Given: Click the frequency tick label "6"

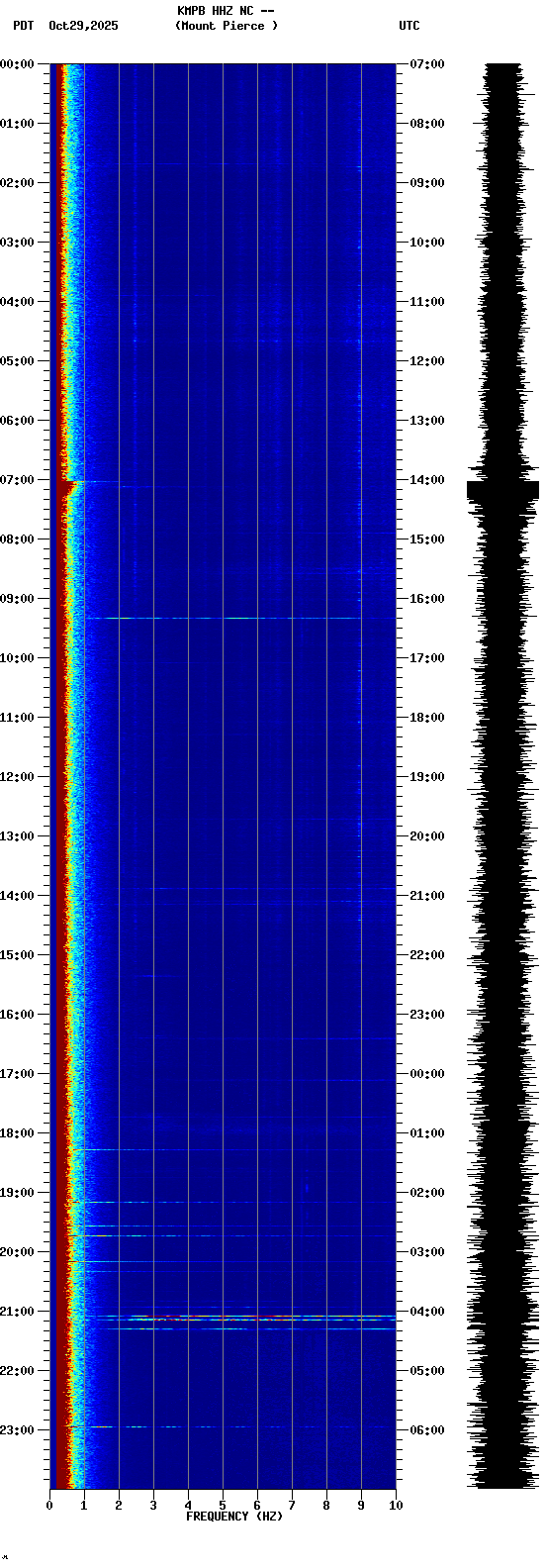Looking at the screenshot, I should pos(257,1506).
